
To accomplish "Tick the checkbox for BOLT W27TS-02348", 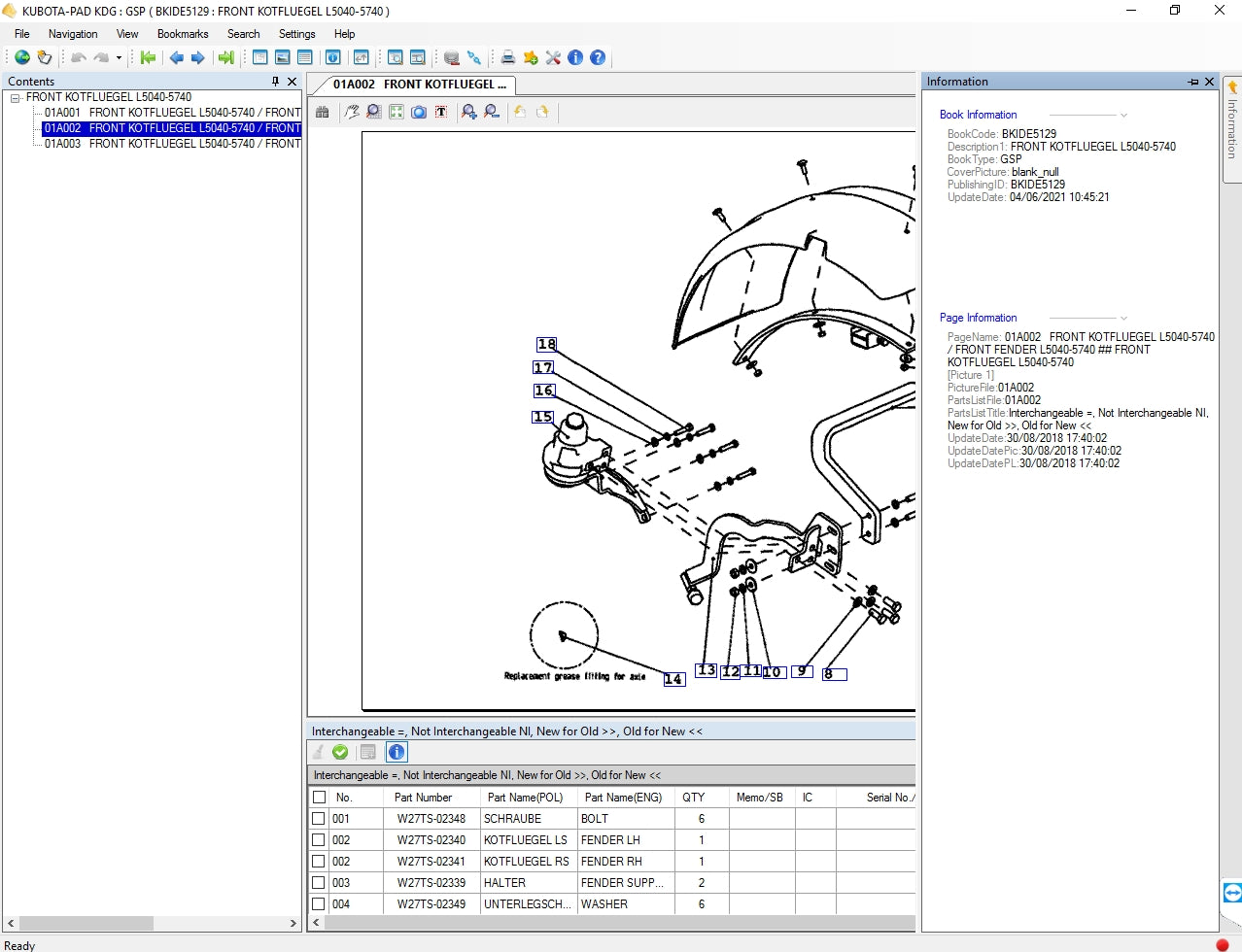I will [319, 819].
